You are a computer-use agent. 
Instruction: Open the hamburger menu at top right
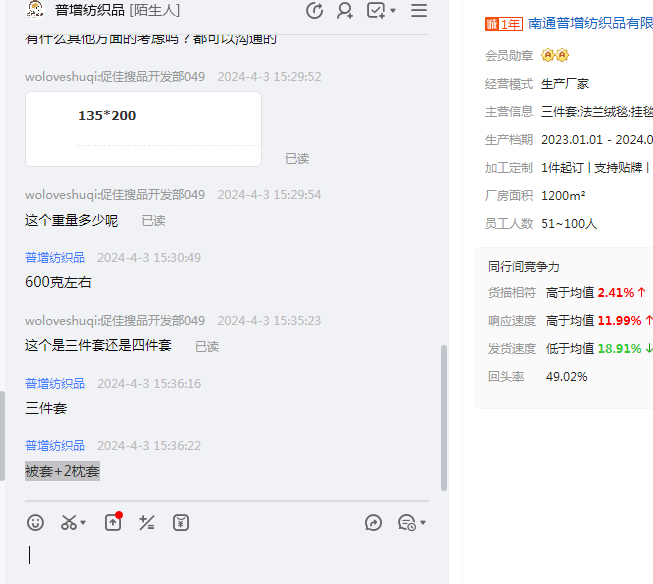click(x=419, y=11)
